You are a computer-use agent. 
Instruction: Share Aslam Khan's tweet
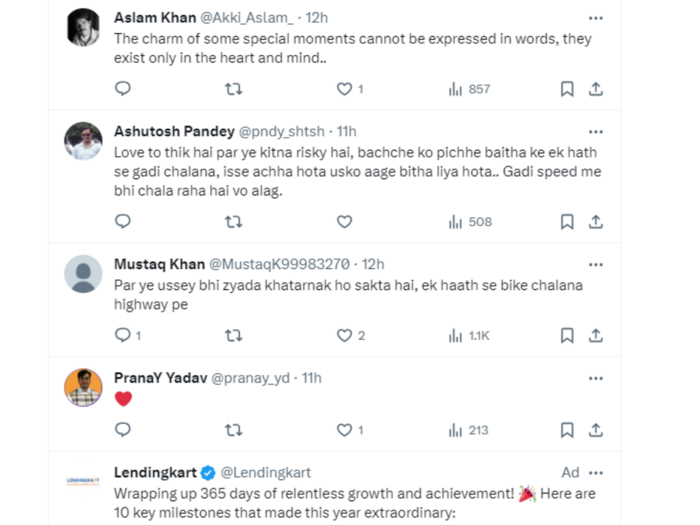click(x=596, y=89)
